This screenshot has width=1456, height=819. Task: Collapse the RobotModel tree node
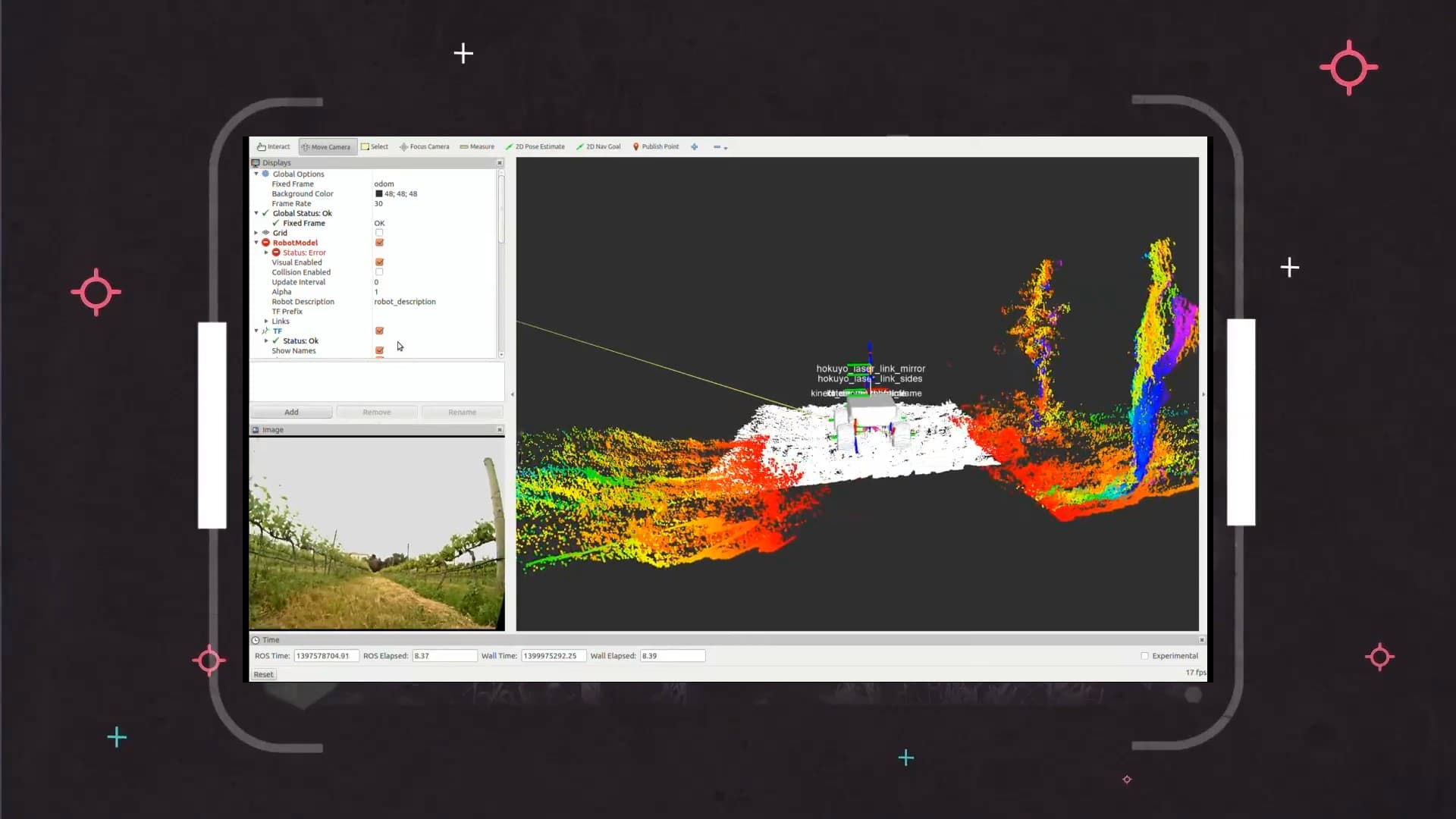(x=256, y=243)
